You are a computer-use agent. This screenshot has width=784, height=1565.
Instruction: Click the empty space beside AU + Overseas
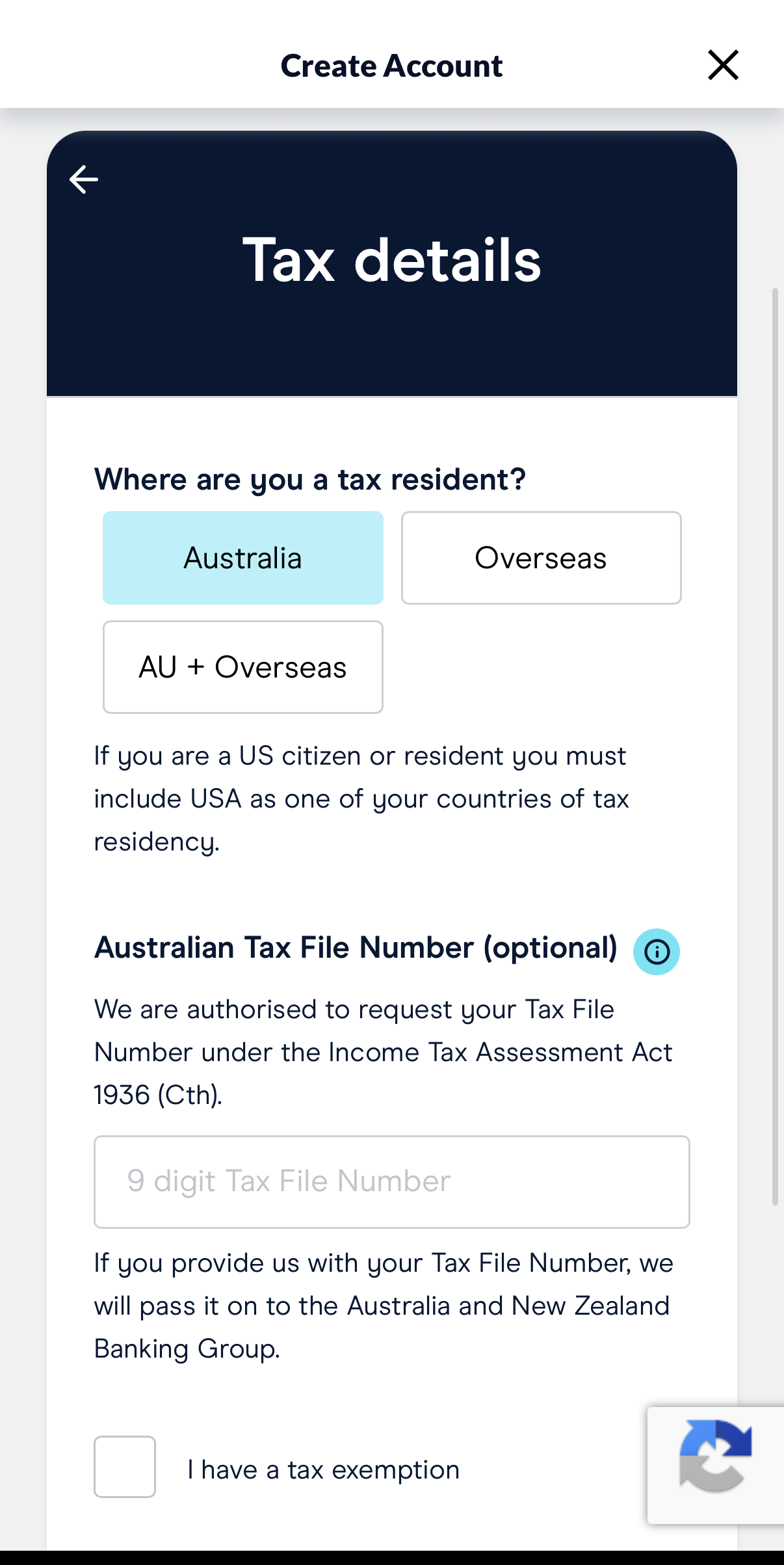pos(541,667)
